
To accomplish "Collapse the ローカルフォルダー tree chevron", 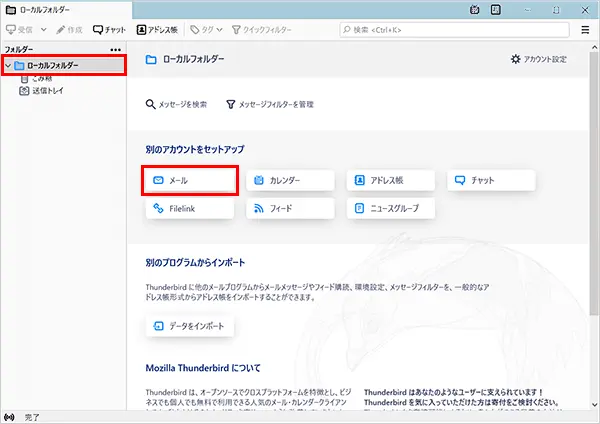I will pos(8,66).
